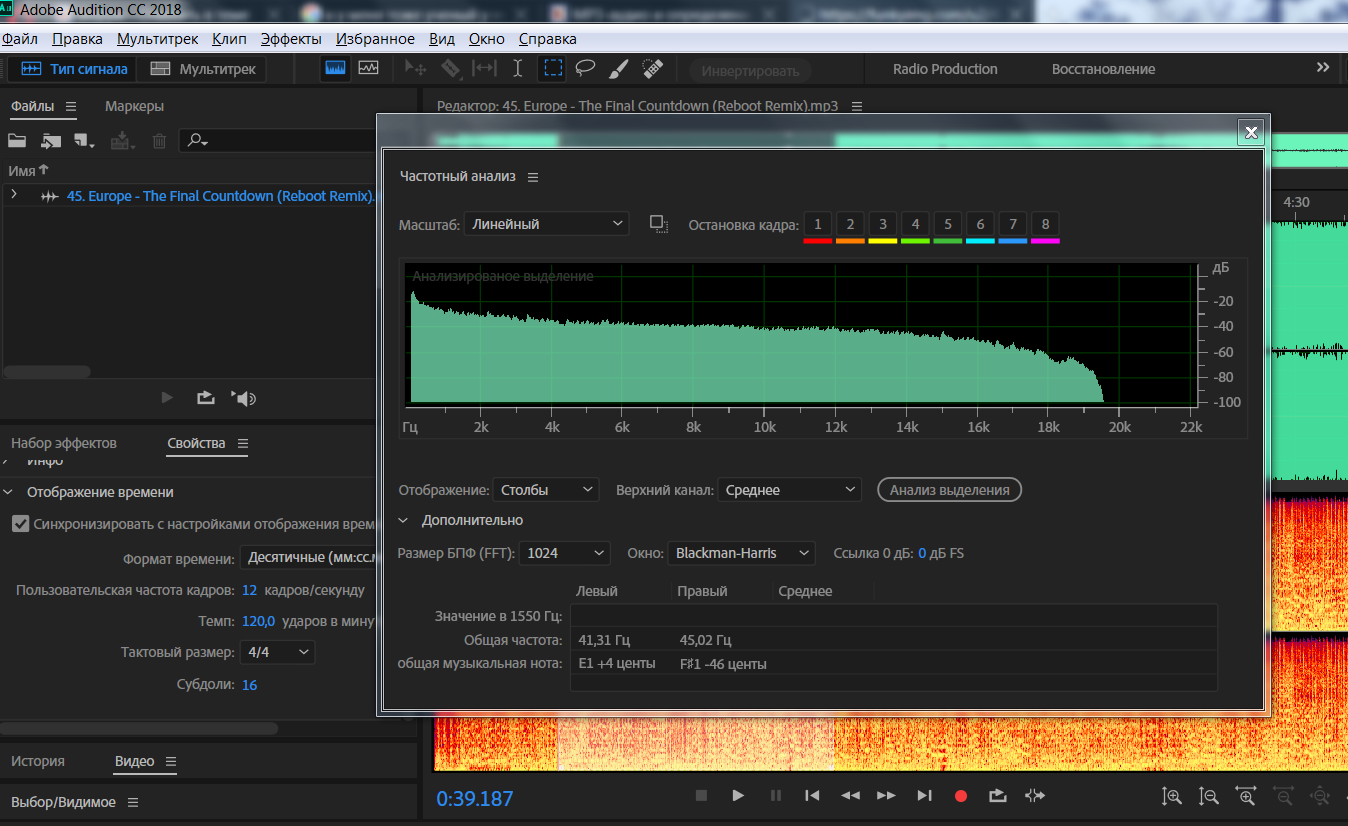Click the New File icon in Files panel
The height and width of the screenshot is (826, 1348).
point(84,141)
